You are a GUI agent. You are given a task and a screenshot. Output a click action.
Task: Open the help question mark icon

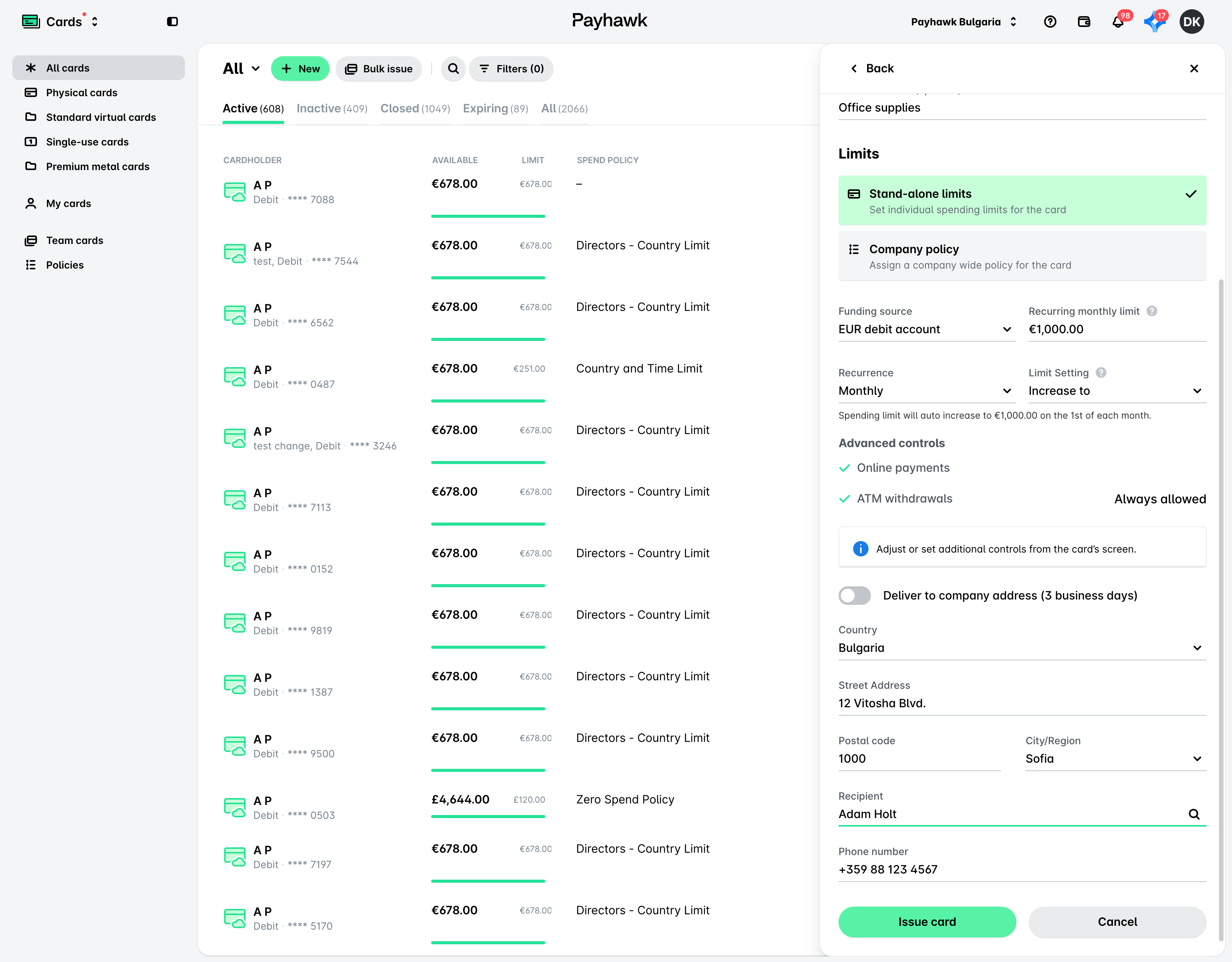1050,22
